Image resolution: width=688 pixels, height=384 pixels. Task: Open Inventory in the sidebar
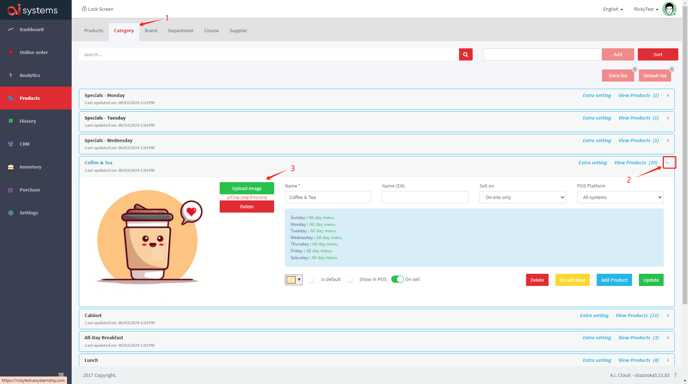[x=30, y=167]
